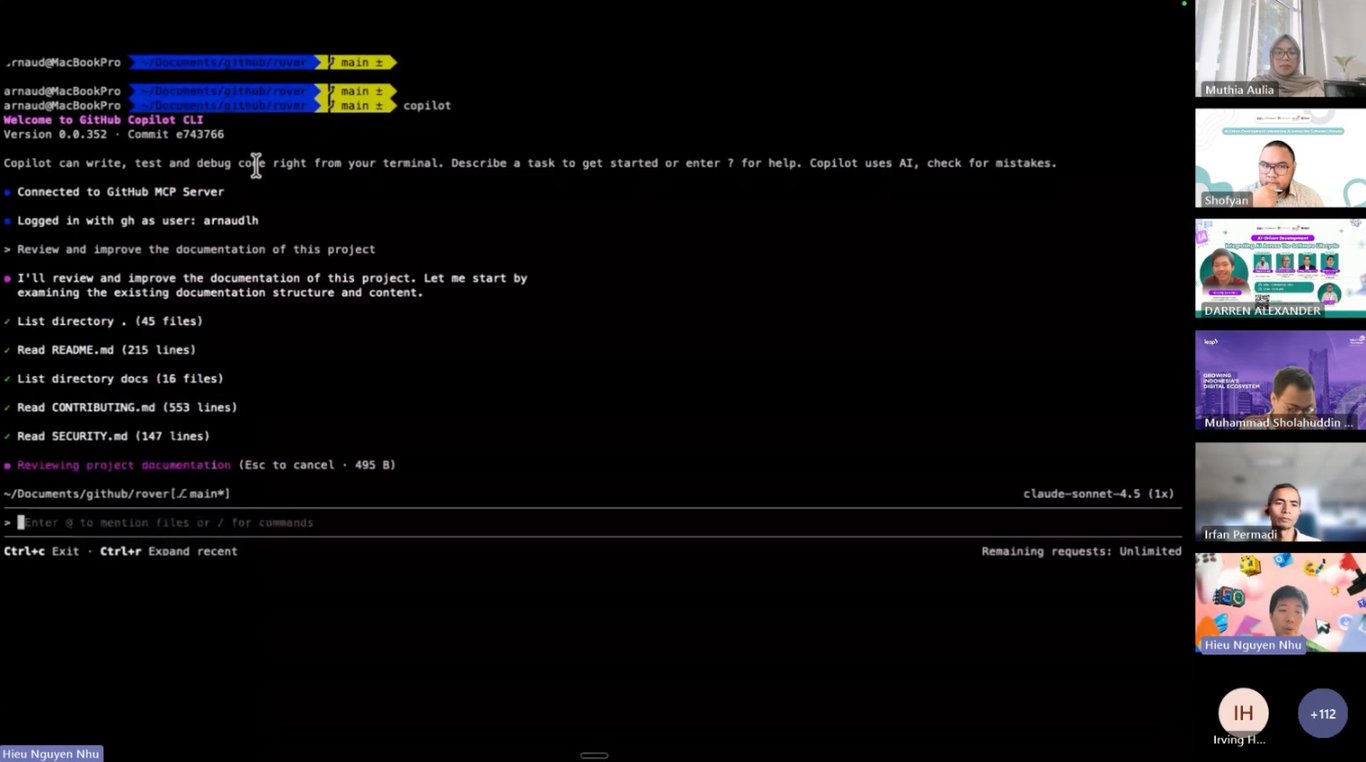Click the "Copilot can write, test and debug" description line
Image resolution: width=1366 pixels, height=762 pixels.
point(530,163)
